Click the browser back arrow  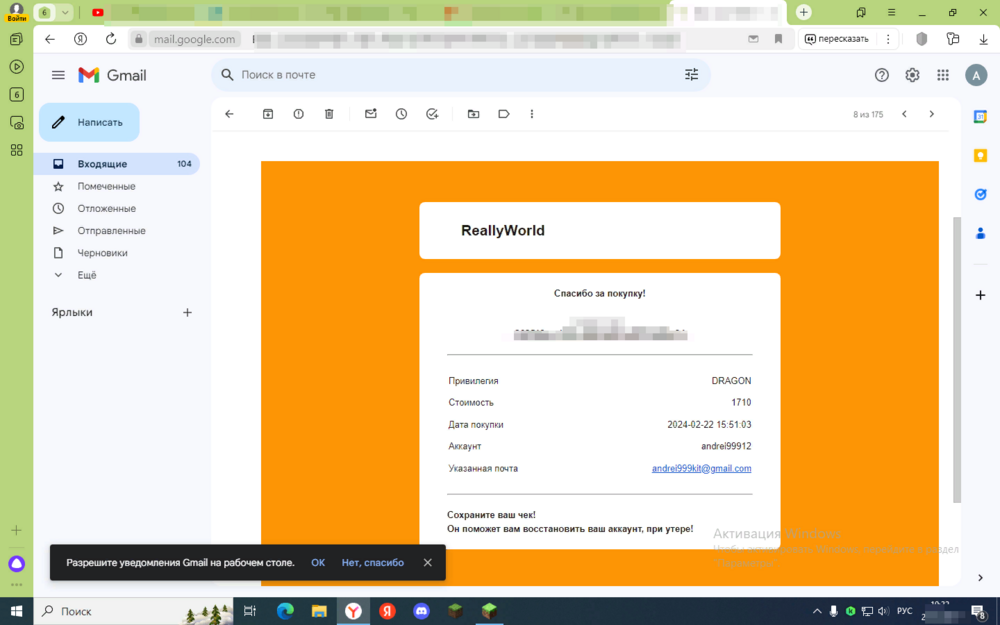tap(50, 39)
